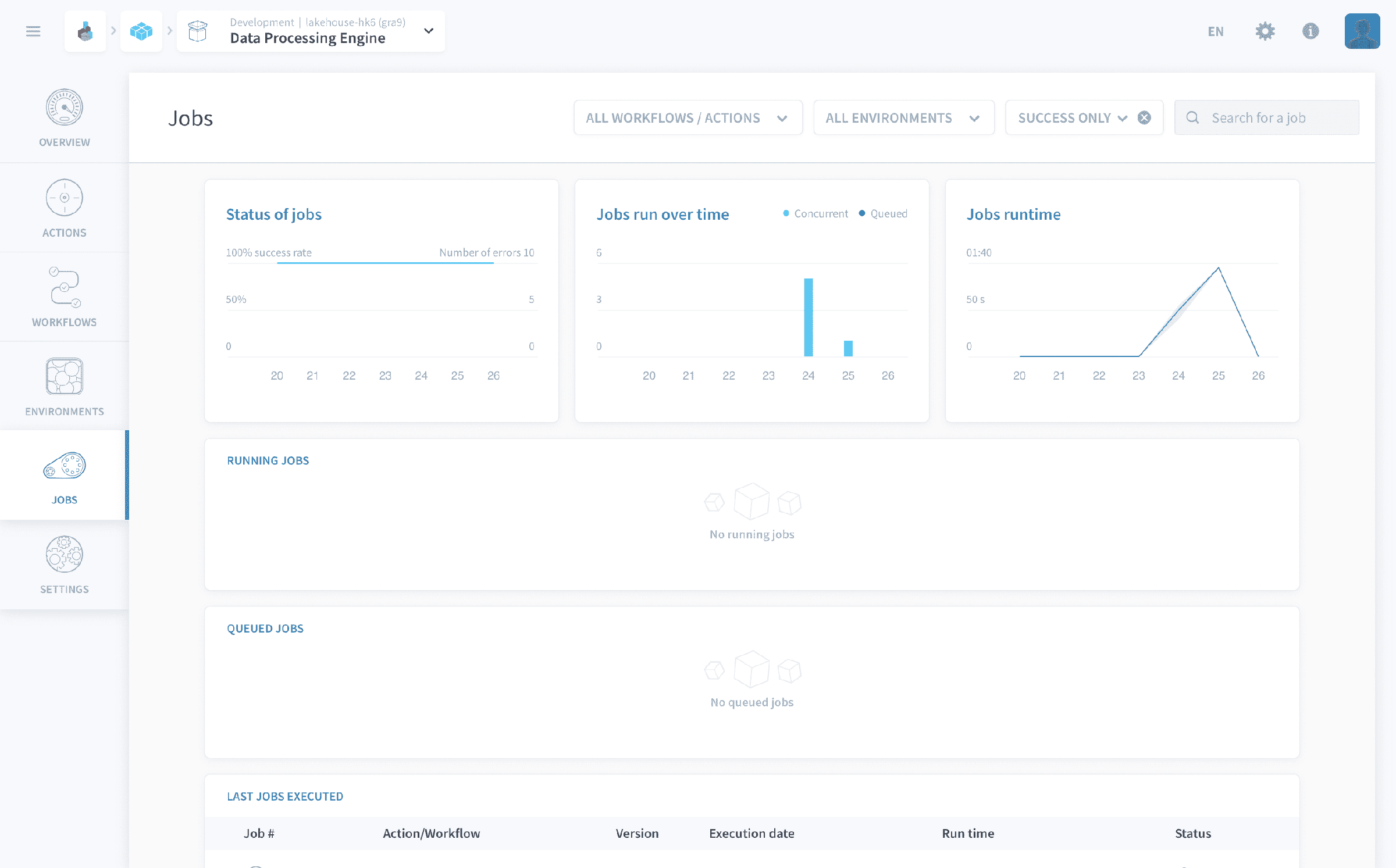Open settings gear in top bar
1396x868 pixels.
click(x=1265, y=31)
